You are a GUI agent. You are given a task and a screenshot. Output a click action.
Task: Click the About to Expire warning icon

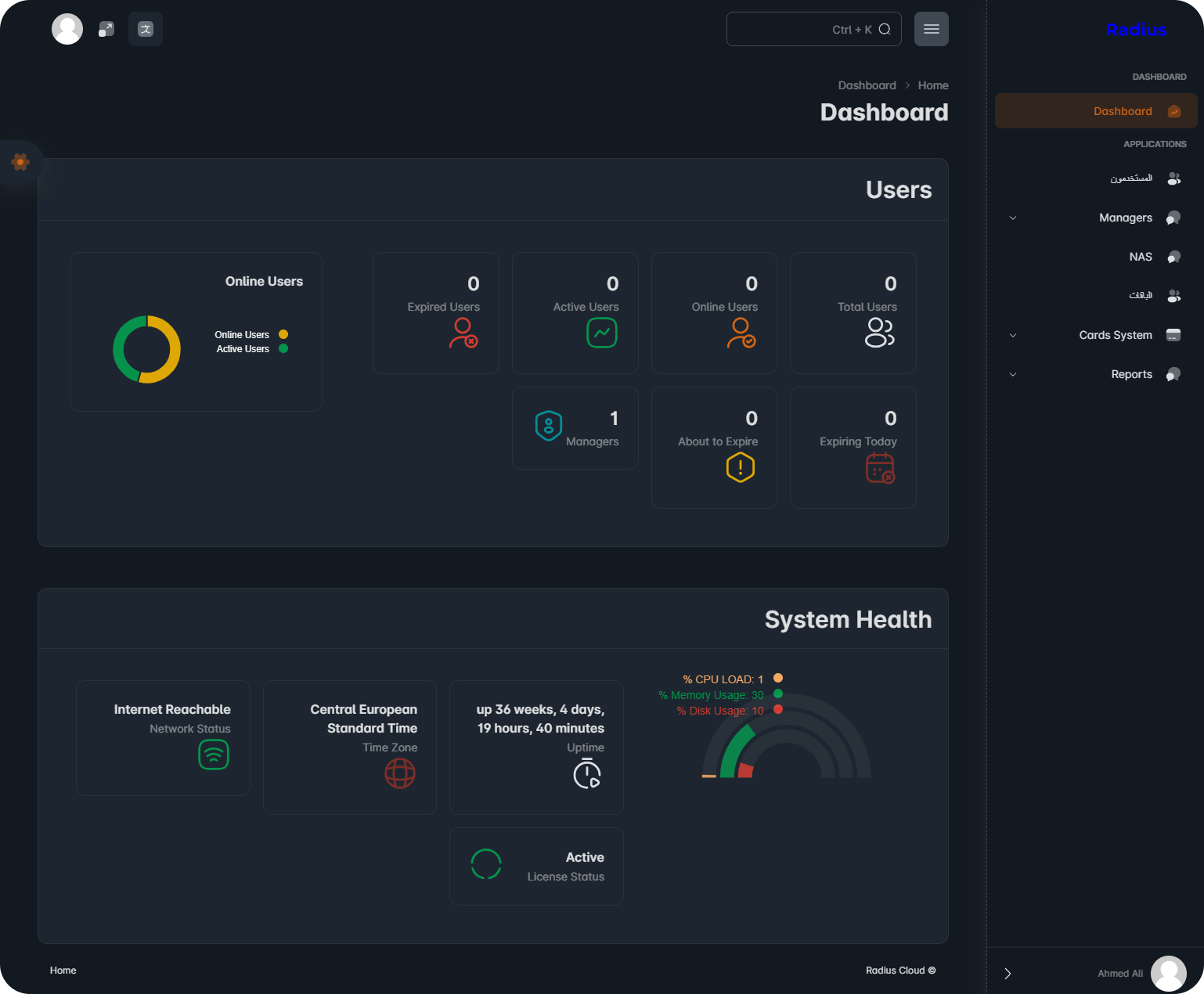click(741, 467)
